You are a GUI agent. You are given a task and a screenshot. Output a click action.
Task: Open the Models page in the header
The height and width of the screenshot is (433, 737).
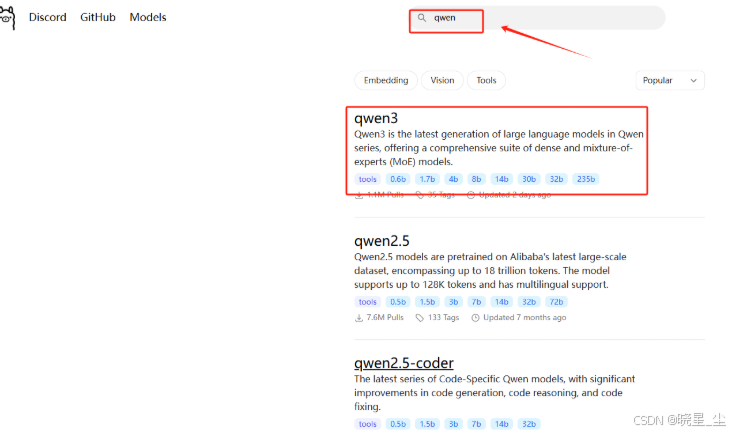coord(148,17)
